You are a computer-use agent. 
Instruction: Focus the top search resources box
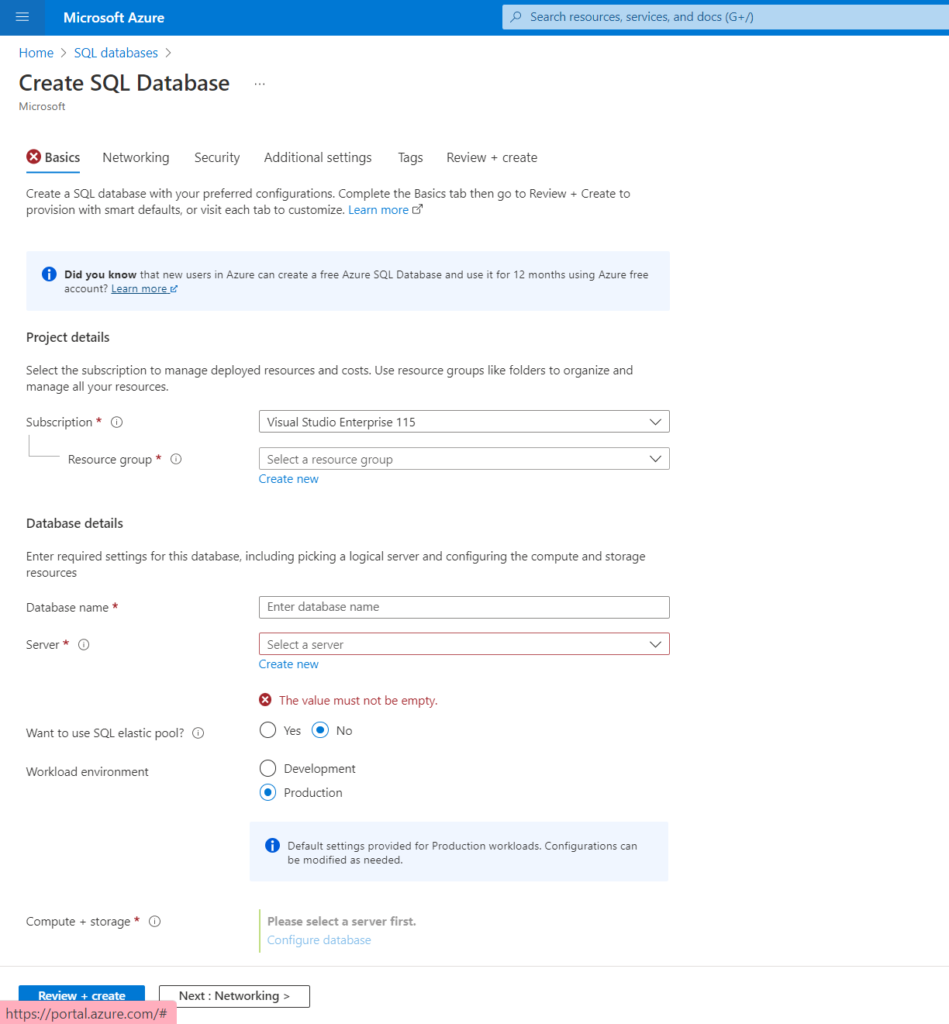pyautogui.click(x=725, y=17)
